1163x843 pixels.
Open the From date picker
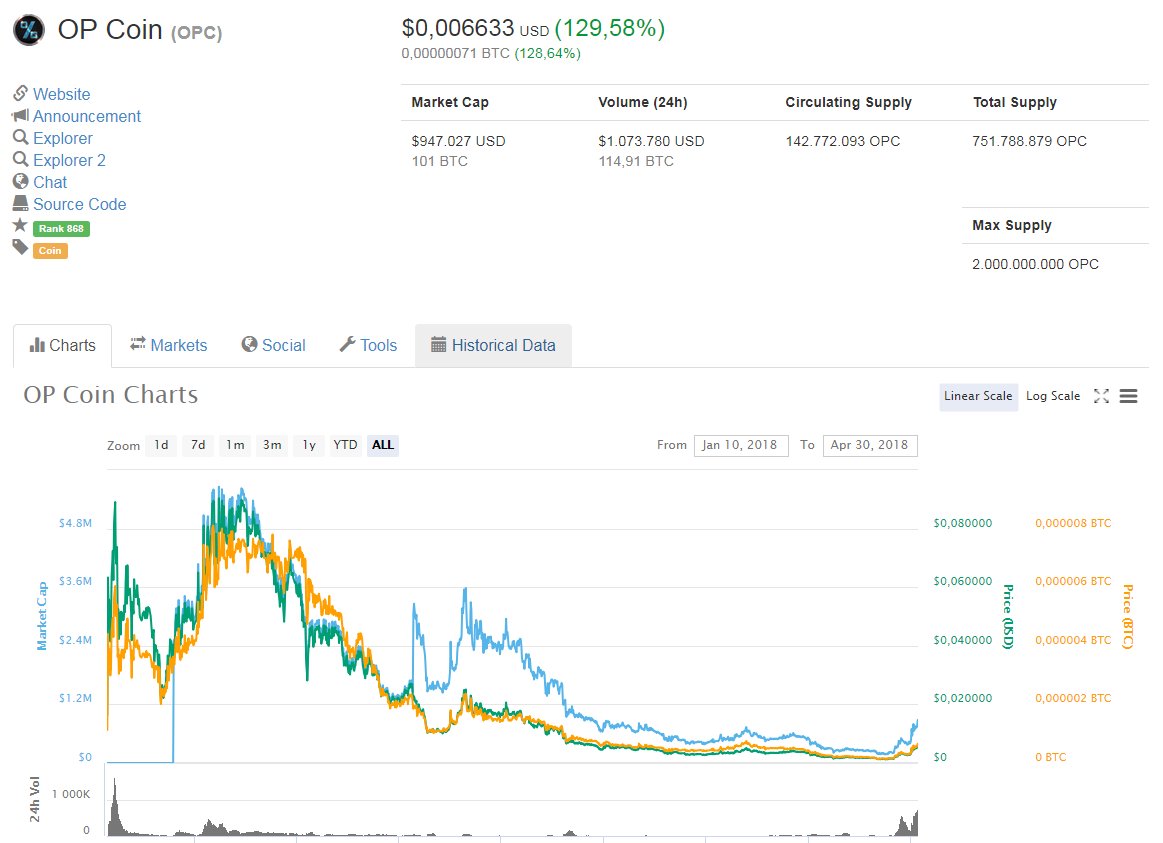(741, 445)
